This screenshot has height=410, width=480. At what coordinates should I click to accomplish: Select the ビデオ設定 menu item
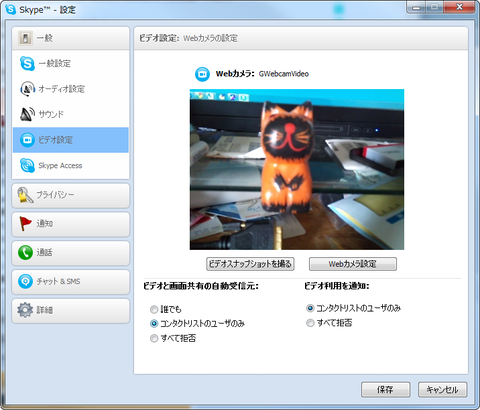click(71, 140)
